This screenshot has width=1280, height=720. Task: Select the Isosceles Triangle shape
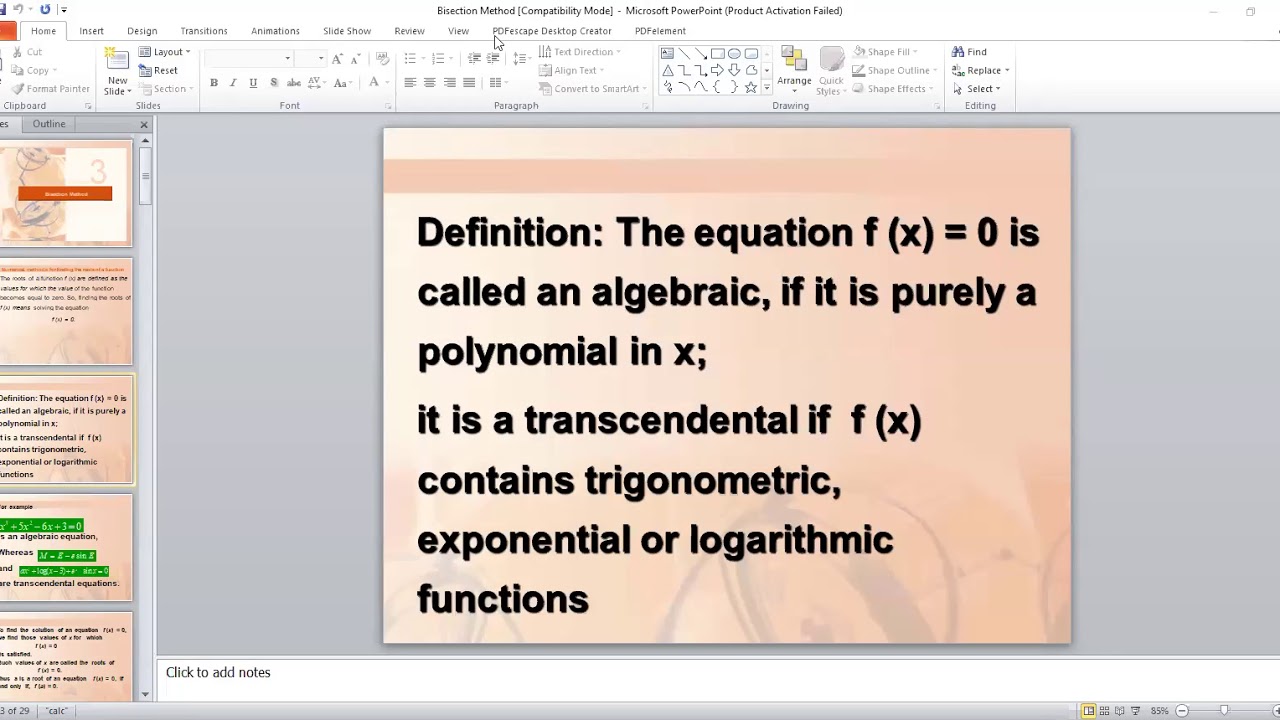click(668, 71)
